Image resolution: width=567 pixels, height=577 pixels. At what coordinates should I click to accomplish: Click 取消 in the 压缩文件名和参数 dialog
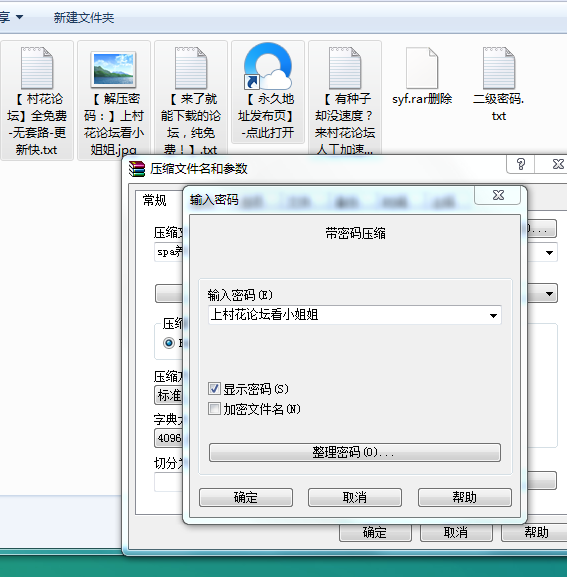tap(456, 532)
